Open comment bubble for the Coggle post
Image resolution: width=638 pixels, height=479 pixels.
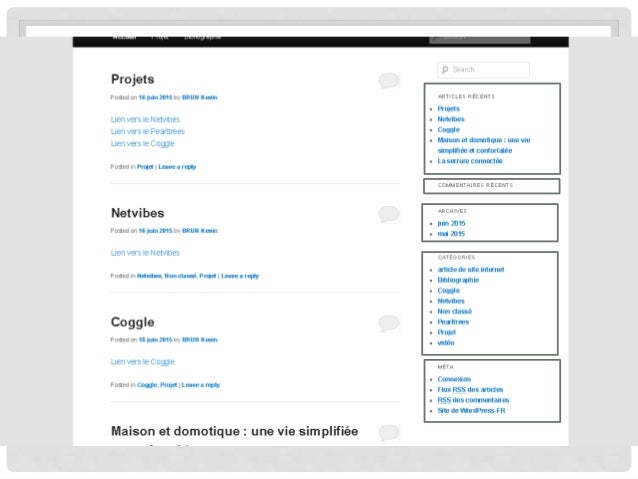click(389, 323)
